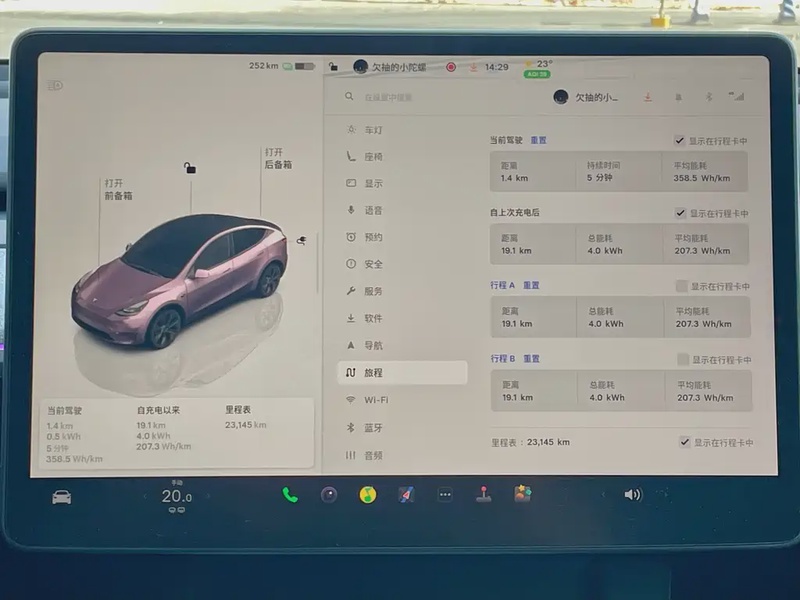Tap 打开 前备箱 to open the frunk
Image resolution: width=800 pixels, height=600 pixels.
[117, 190]
